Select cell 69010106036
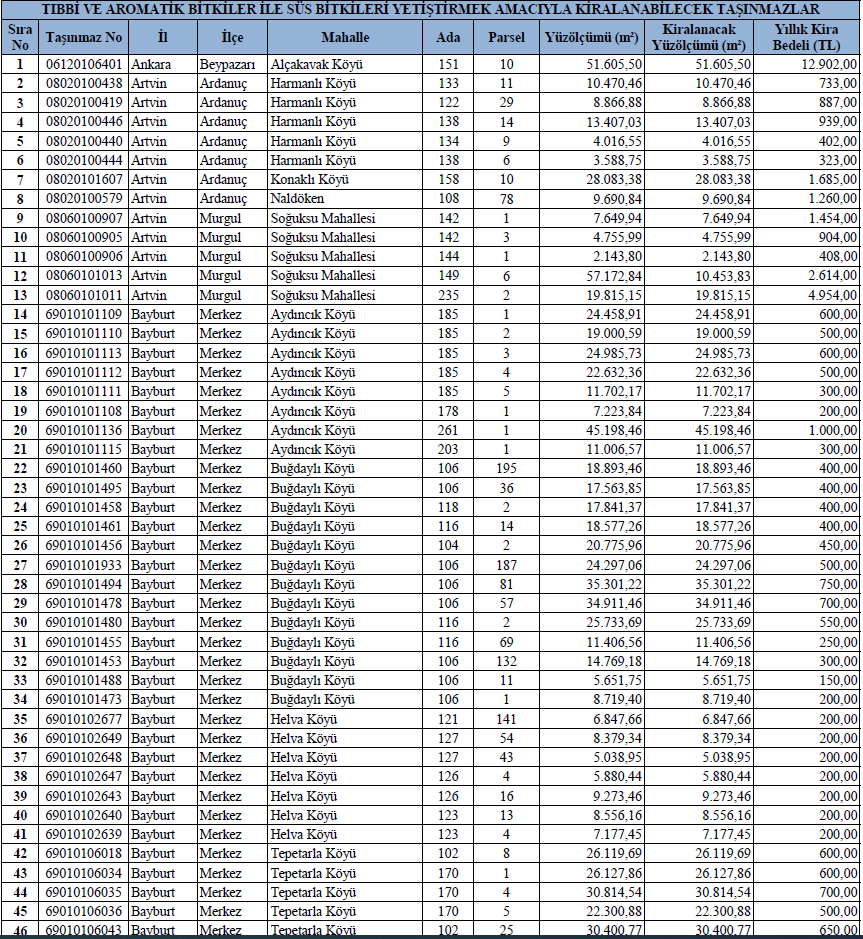 [x=84, y=911]
